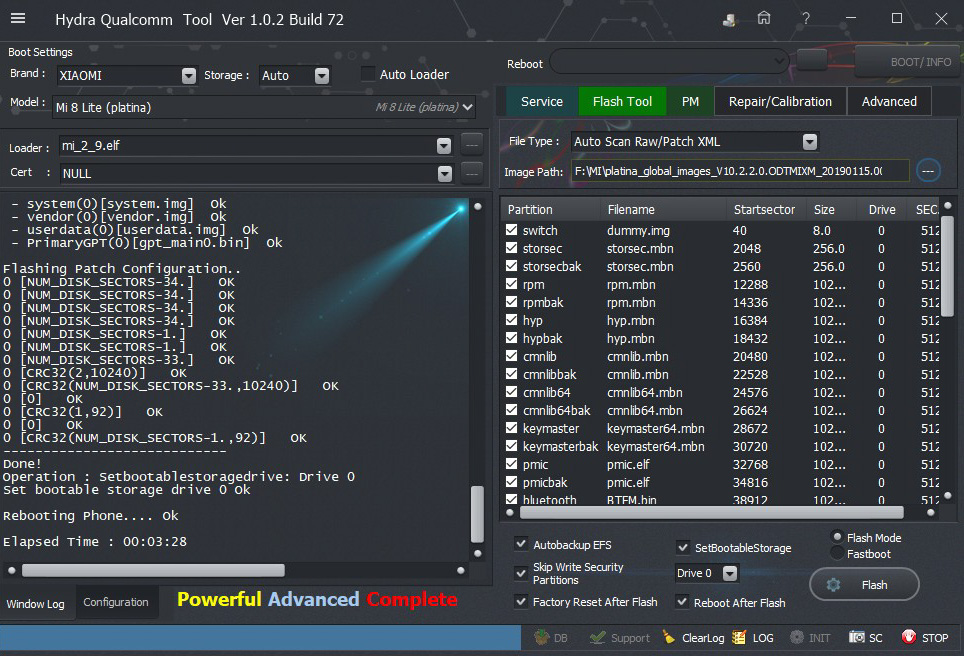The image size is (964, 656).
Task: Click the blank button next to Reboot dropdown
Action: pos(812,61)
